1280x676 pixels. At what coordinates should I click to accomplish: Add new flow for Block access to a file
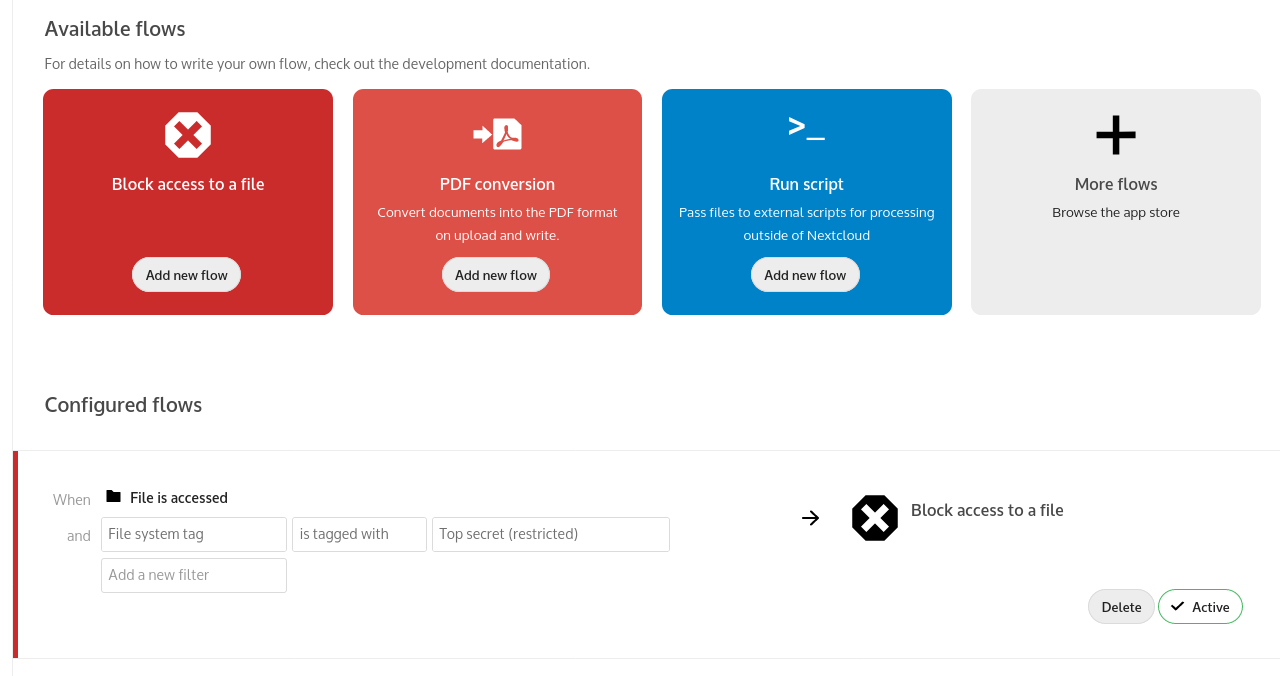(187, 275)
